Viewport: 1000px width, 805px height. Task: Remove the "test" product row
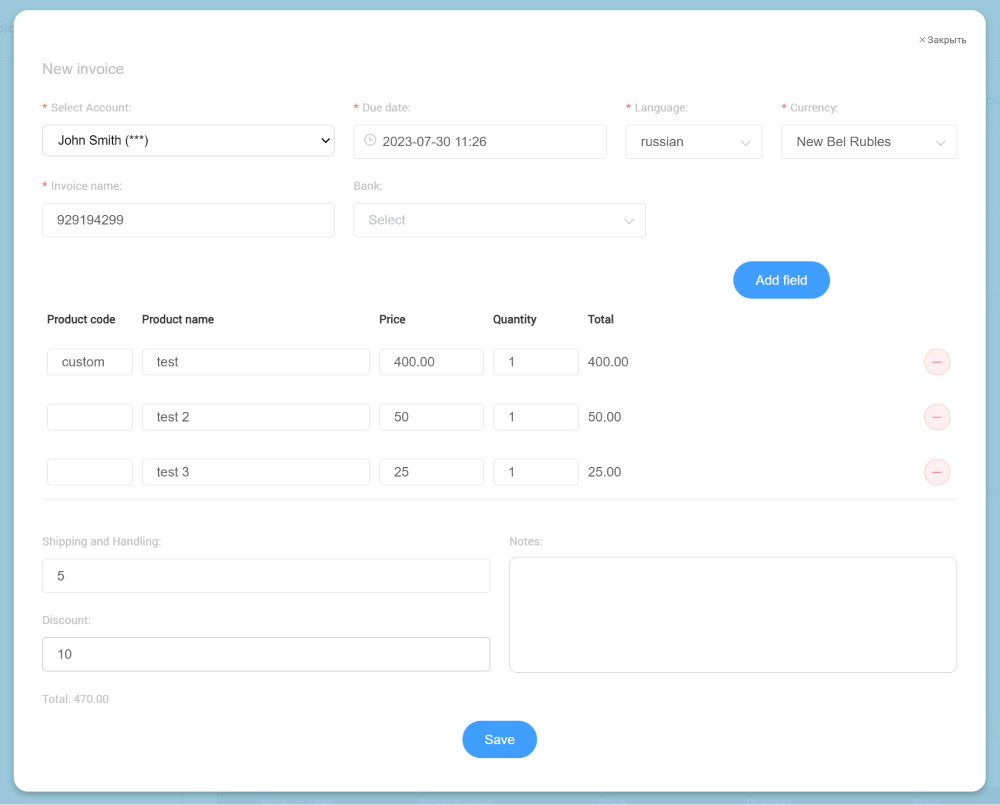pos(937,362)
